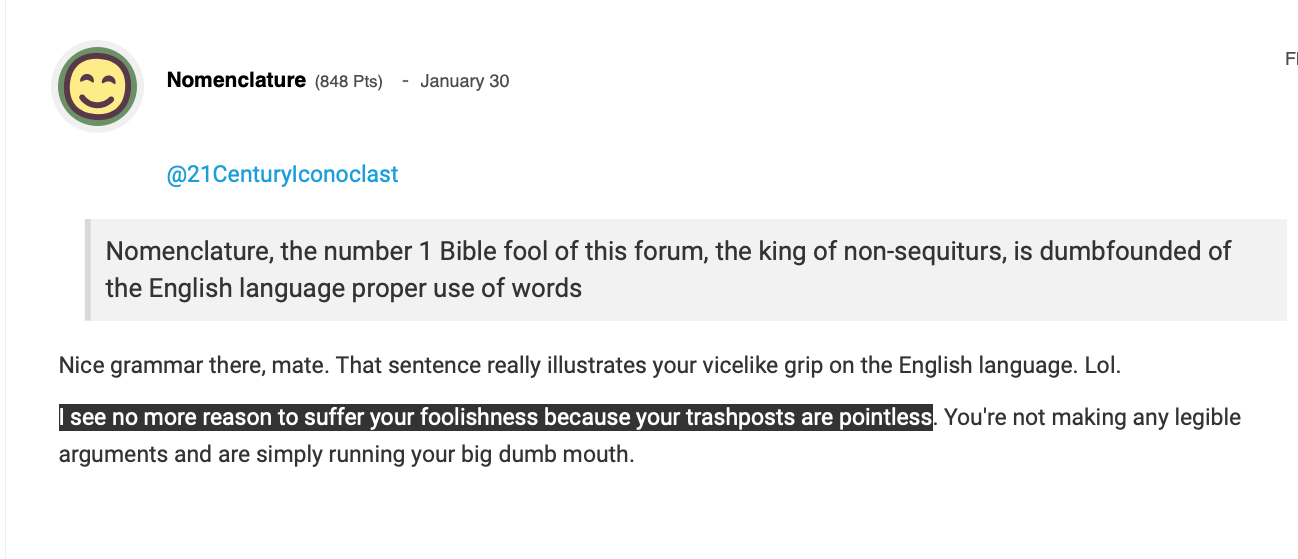Click the cut-off 'Fl' link at top right

[x=1291, y=60]
